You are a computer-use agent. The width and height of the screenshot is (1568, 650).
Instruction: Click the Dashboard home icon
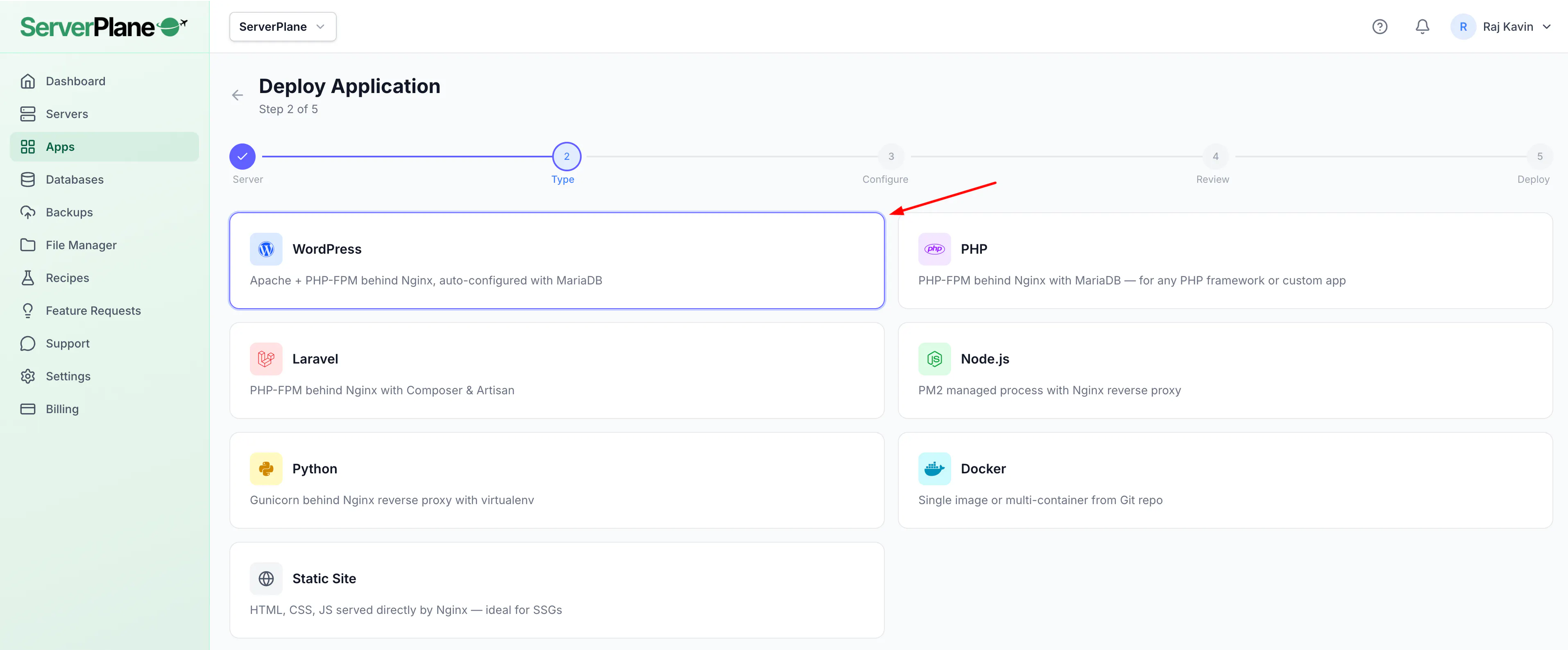[28, 81]
